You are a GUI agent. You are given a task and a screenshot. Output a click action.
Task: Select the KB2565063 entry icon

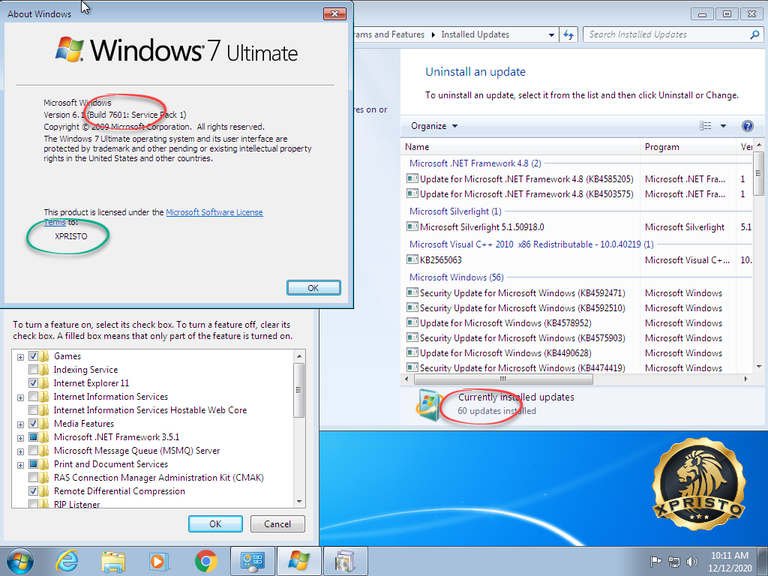412,260
